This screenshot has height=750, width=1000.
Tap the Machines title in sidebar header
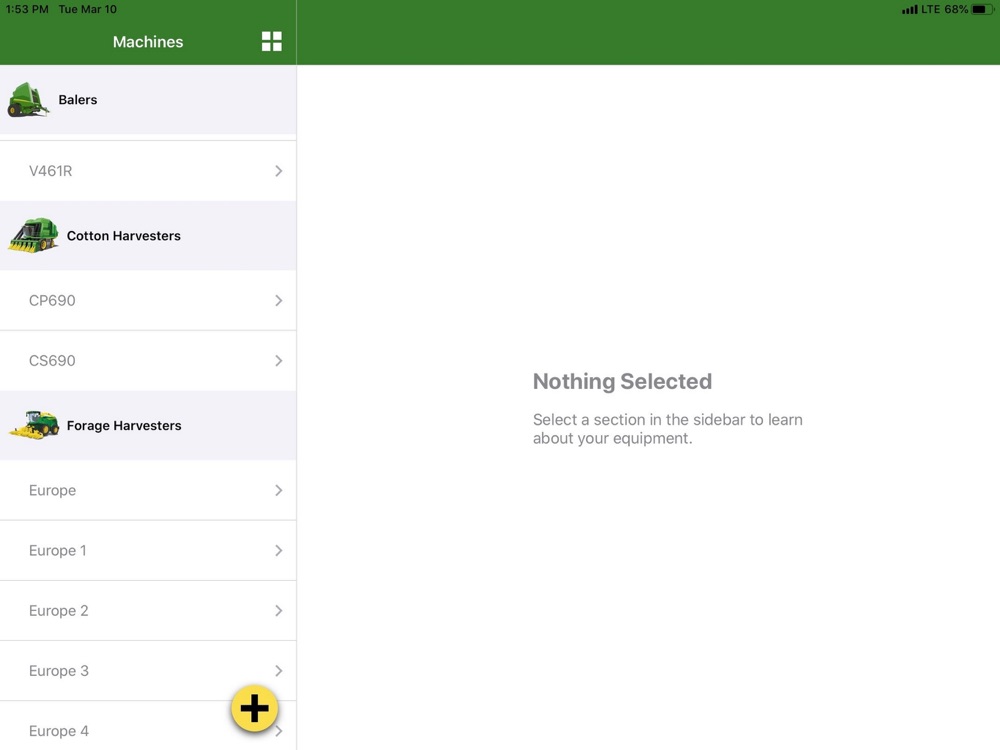pos(148,42)
